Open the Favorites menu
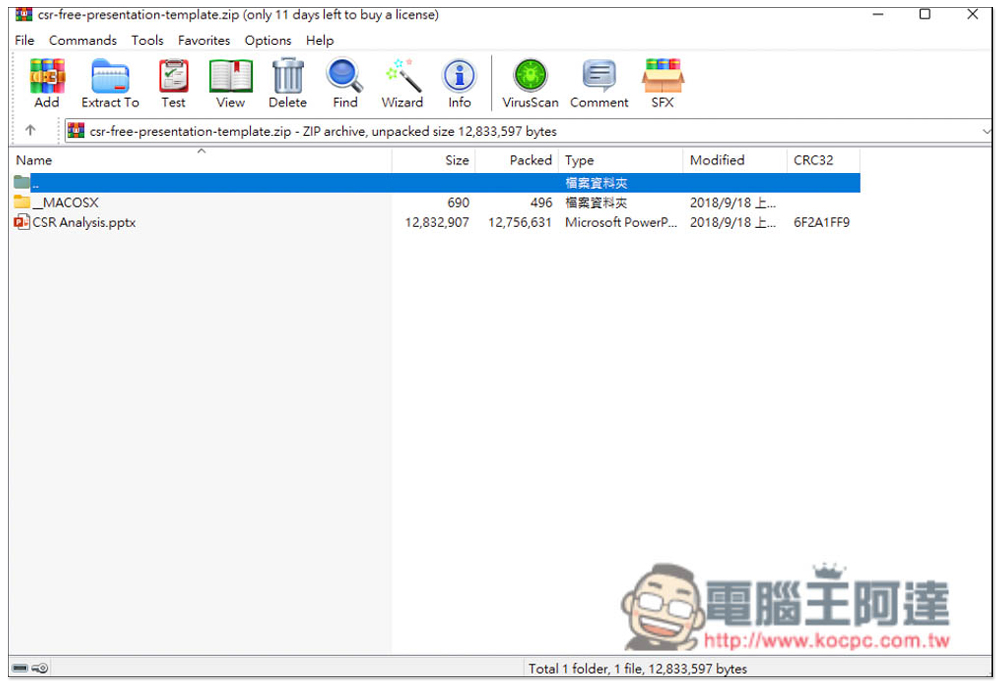The height and width of the screenshot is (685, 1000). coord(204,40)
